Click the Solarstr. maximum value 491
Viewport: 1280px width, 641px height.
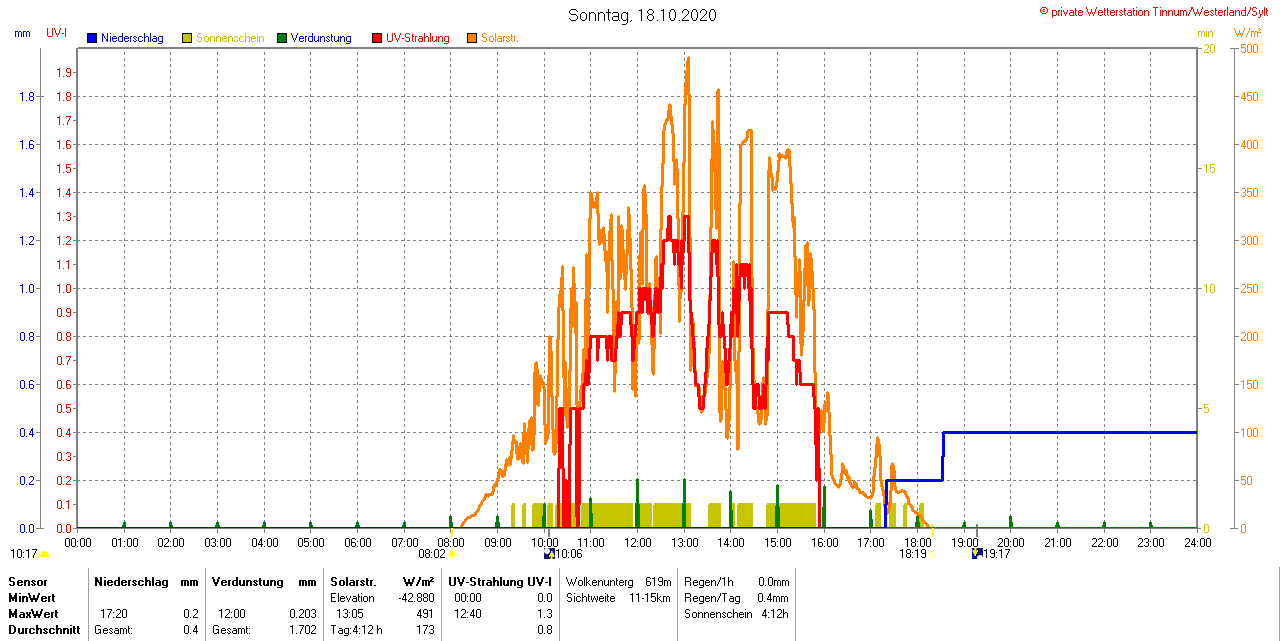424,614
